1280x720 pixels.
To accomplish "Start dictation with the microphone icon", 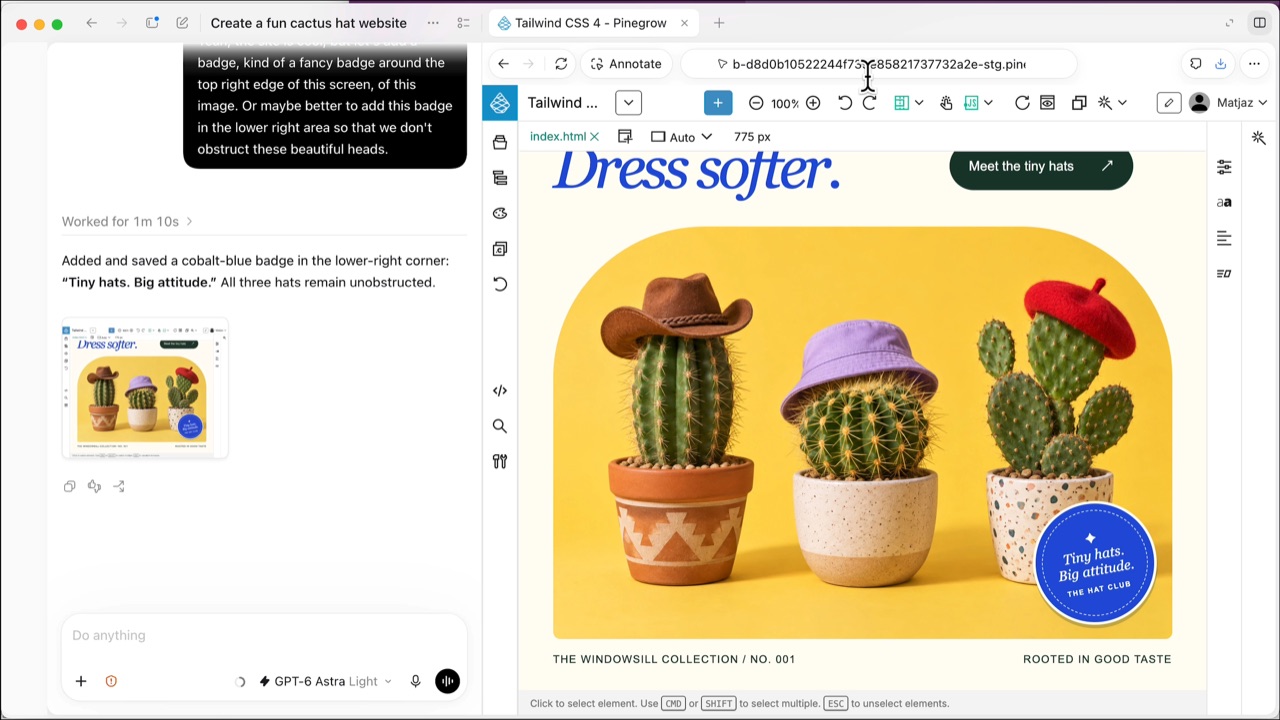I will (x=415, y=681).
